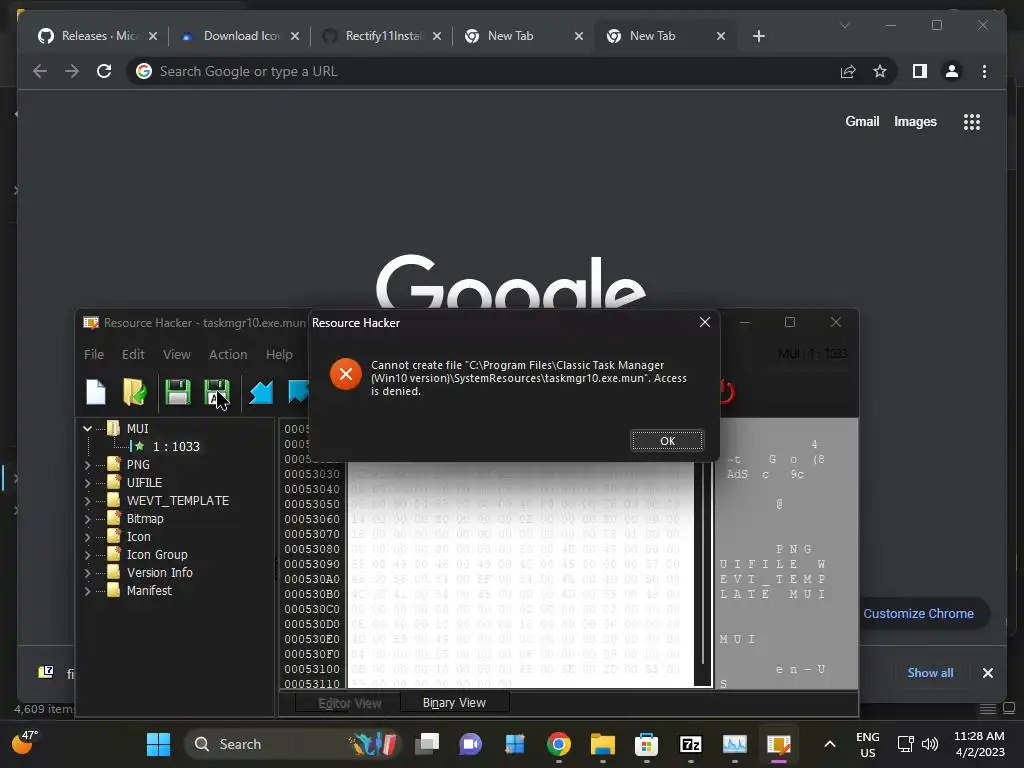
Task: Open the View menu in Resource Hacker
Action: coord(176,355)
